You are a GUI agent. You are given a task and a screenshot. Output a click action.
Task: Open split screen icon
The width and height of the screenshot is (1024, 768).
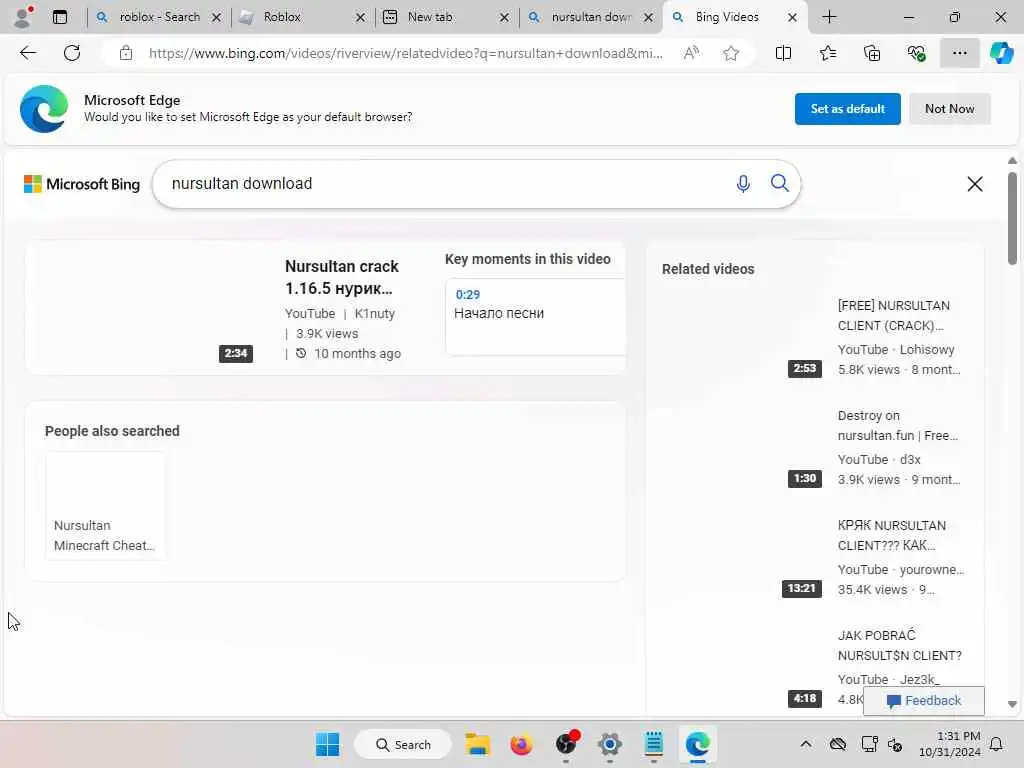[783, 53]
